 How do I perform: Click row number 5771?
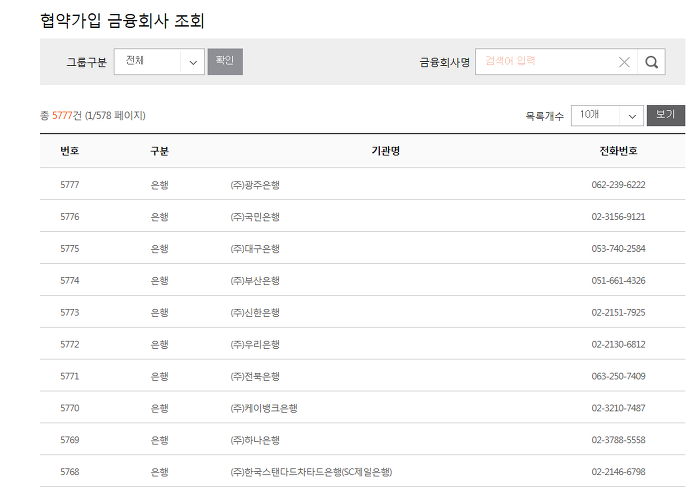click(70, 376)
